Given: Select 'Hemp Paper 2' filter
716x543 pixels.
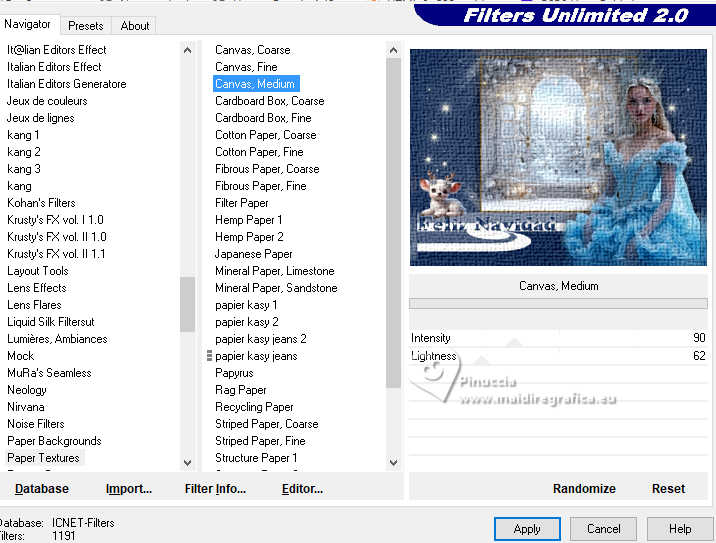Looking at the screenshot, I should [249, 237].
